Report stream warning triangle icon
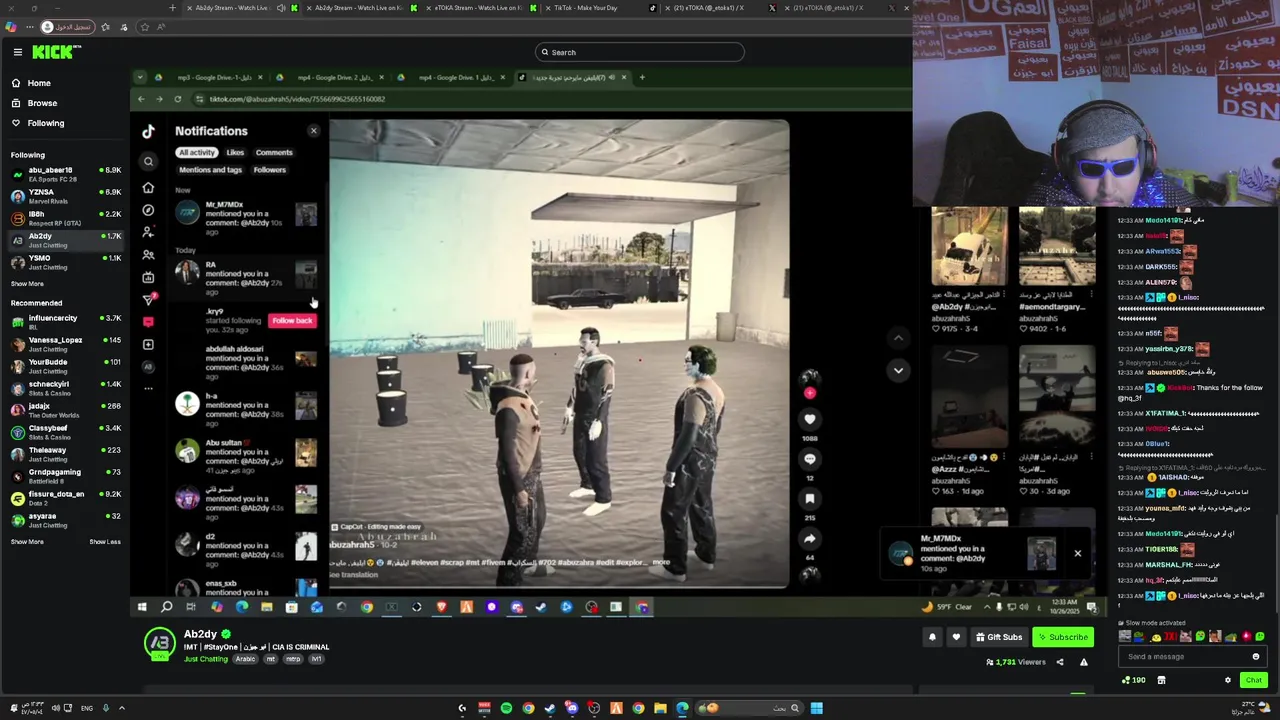Screen dimensions: 1280x720 [1083, 662]
